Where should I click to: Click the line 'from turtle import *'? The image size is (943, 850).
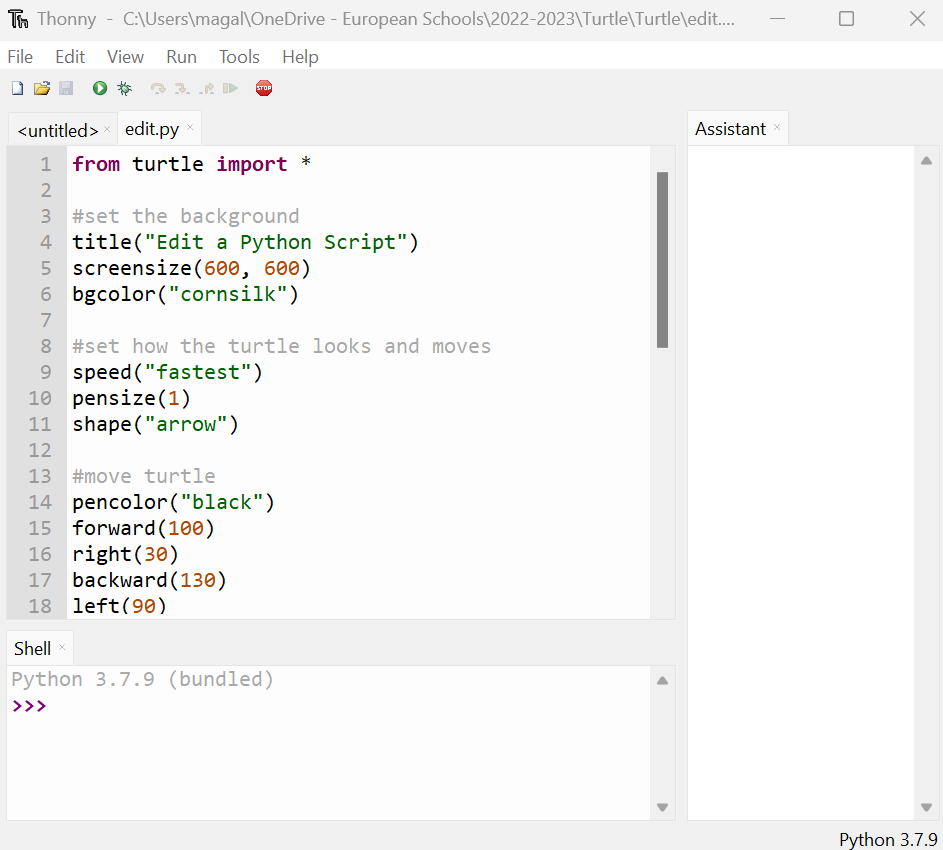click(x=192, y=164)
